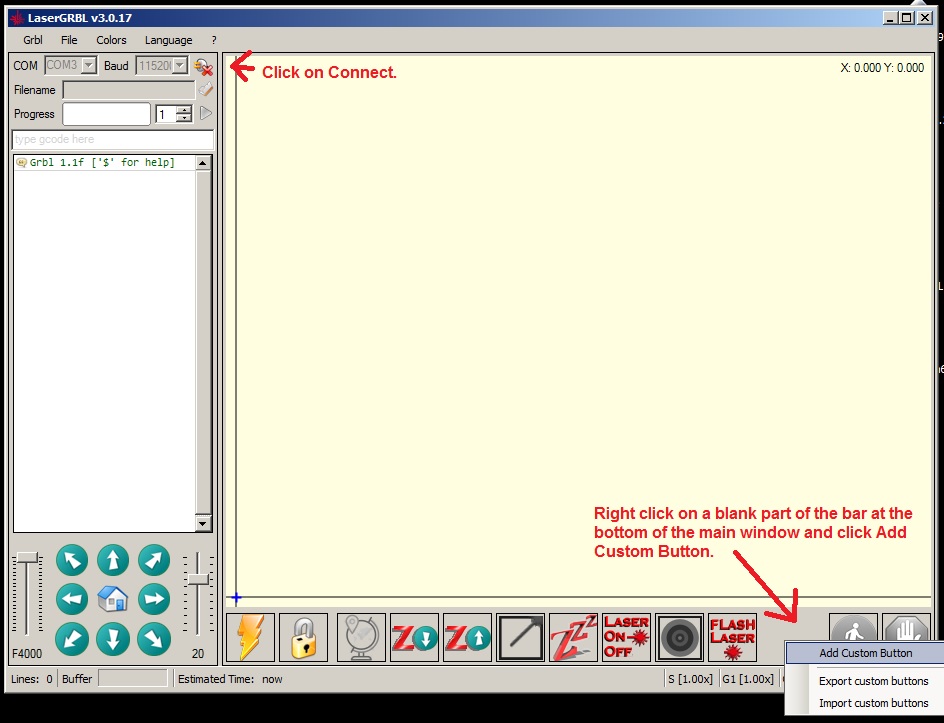Image resolution: width=944 pixels, height=723 pixels.
Task: Click the 'Lines: 0' status entry
Action: (32, 679)
